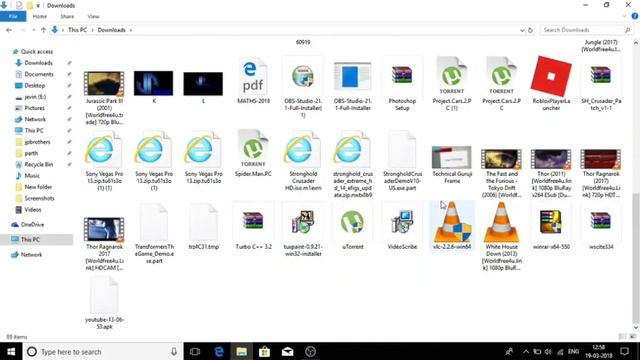Go back using the back arrow

(9, 30)
